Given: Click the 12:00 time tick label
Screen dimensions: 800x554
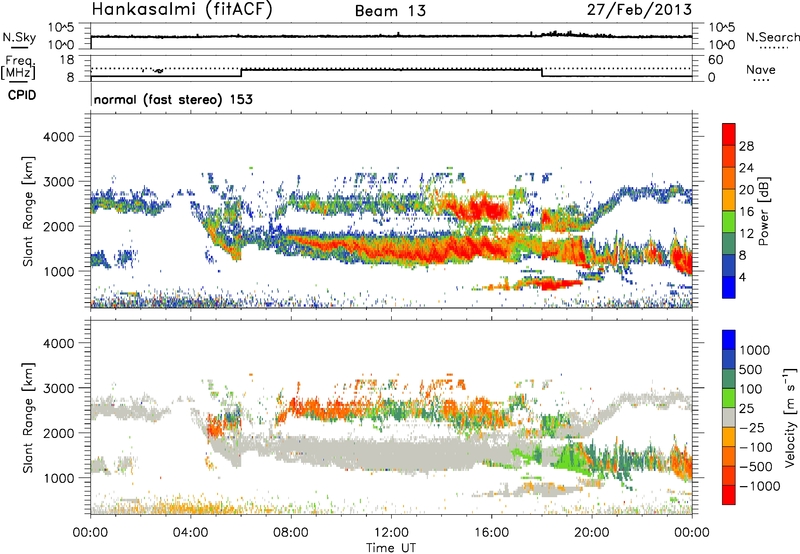Looking at the screenshot, I should 391,533.
